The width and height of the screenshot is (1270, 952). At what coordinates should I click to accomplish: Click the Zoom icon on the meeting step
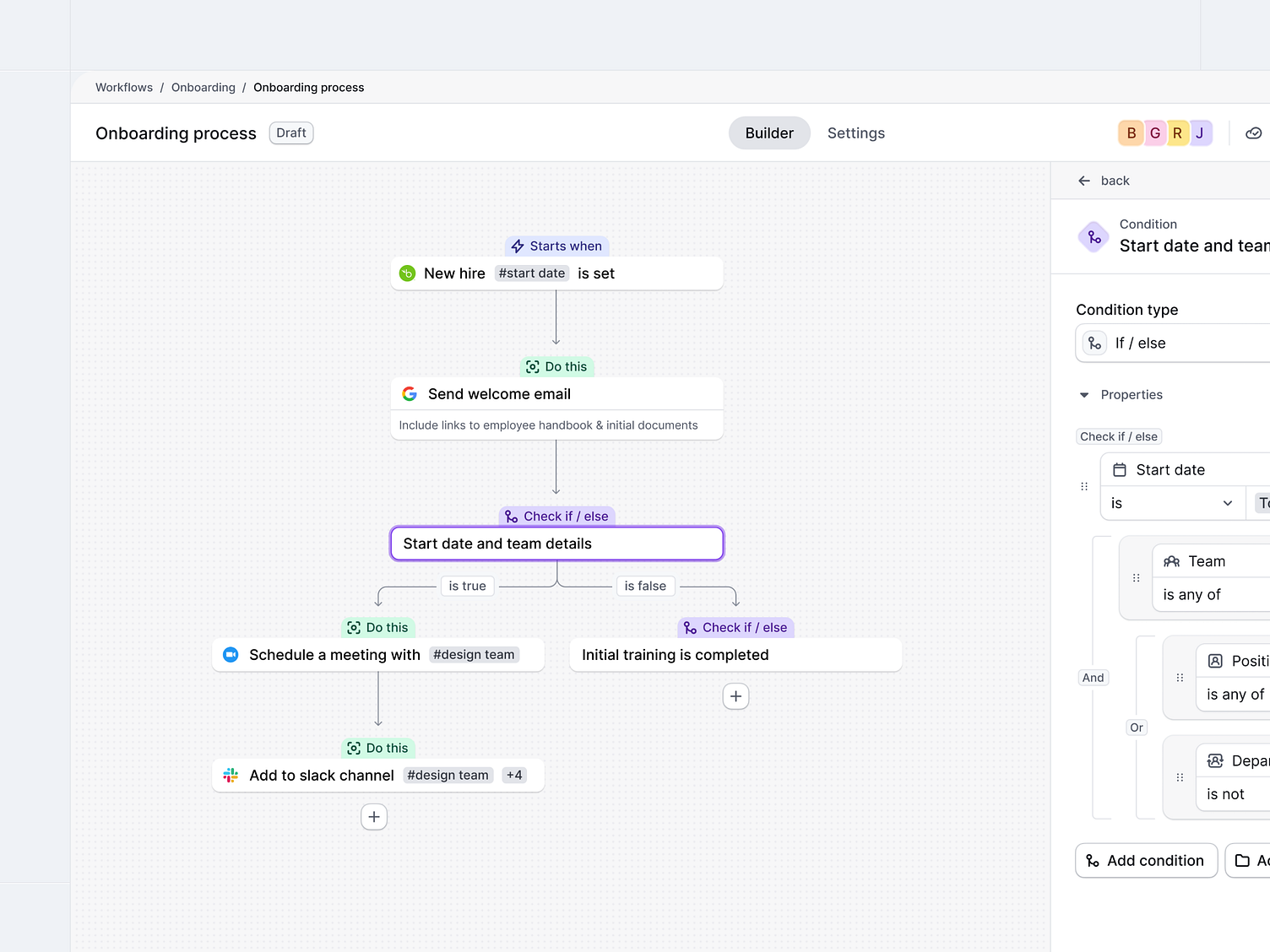click(231, 655)
